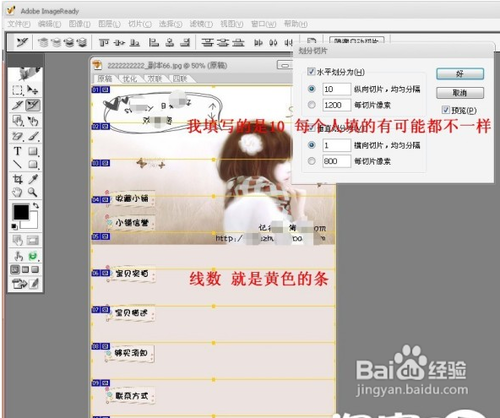Open the 滤镜(T) menu
The image size is (500, 418).
[201, 24]
